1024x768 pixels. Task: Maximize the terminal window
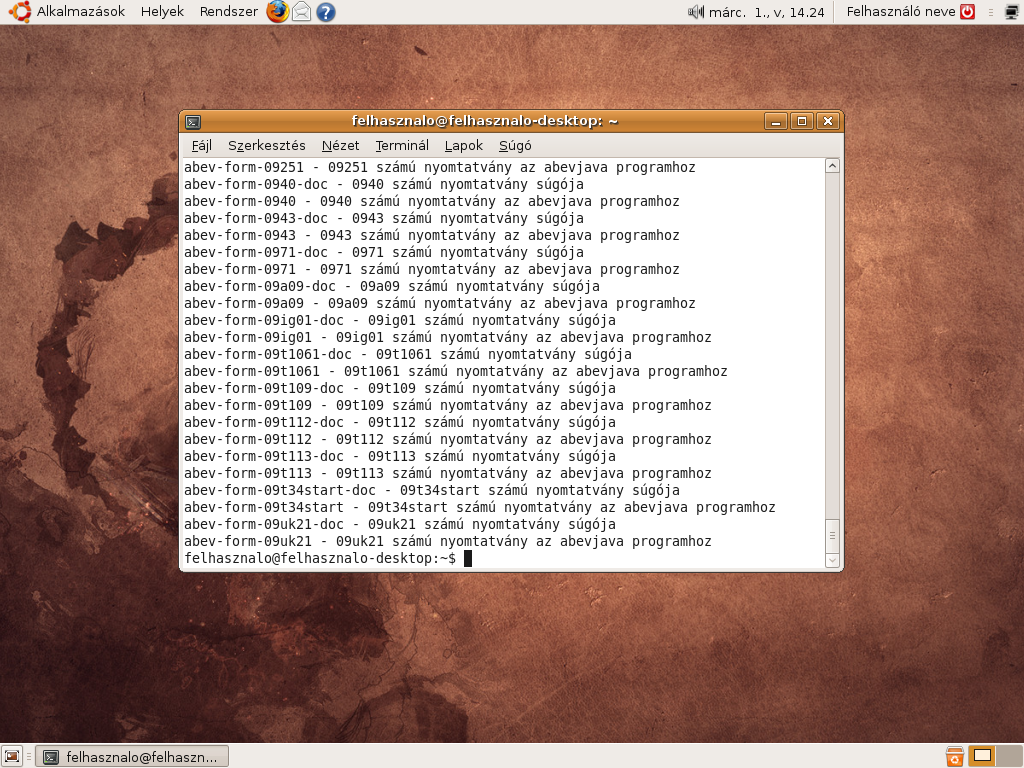[802, 121]
